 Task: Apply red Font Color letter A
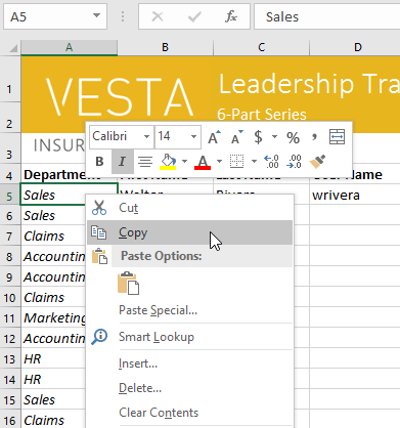(x=202, y=162)
